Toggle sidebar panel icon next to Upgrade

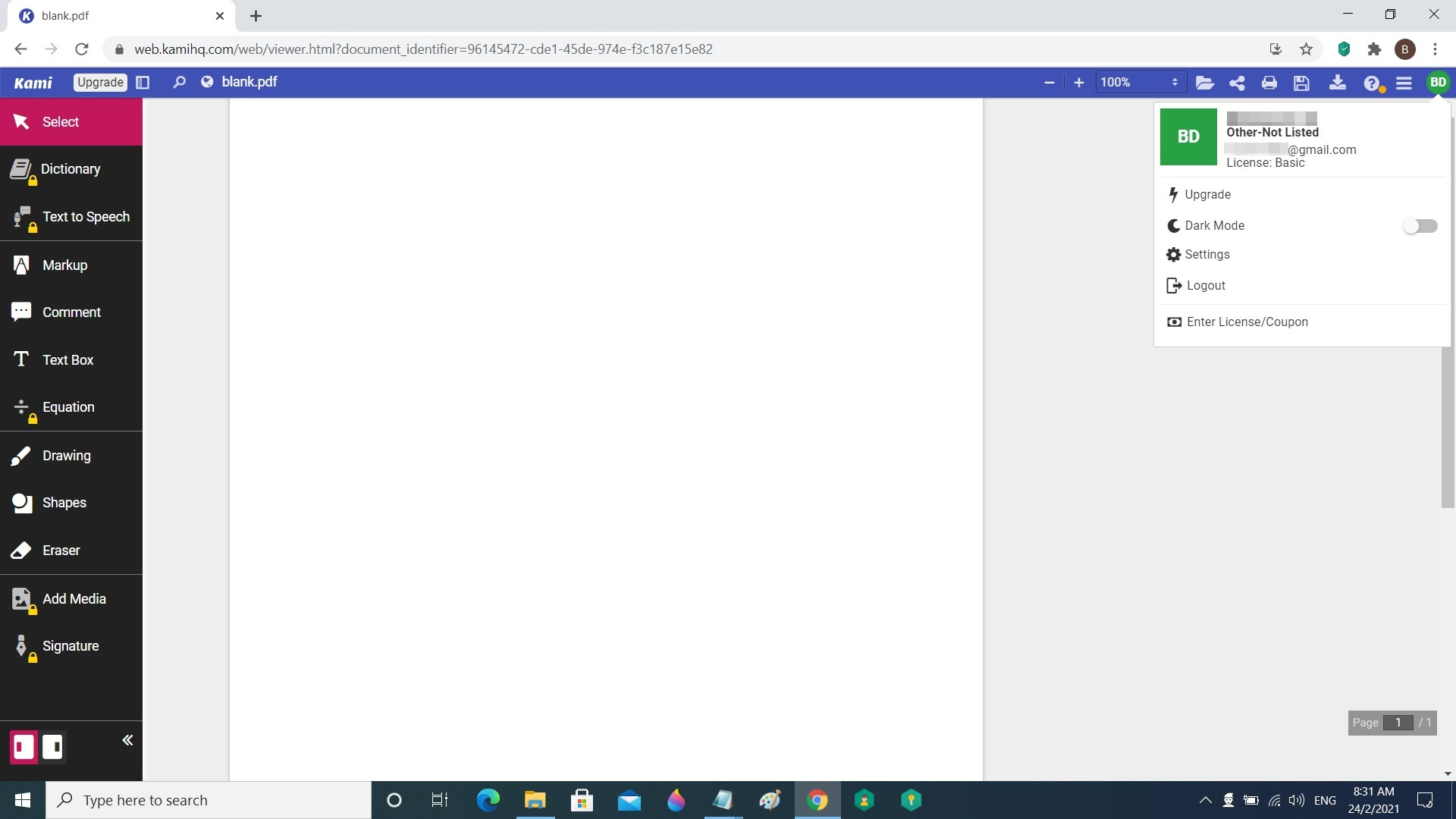click(x=143, y=82)
